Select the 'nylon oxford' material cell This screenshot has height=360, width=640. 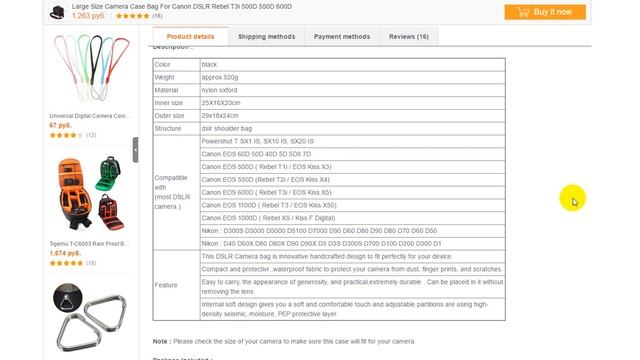(353, 90)
